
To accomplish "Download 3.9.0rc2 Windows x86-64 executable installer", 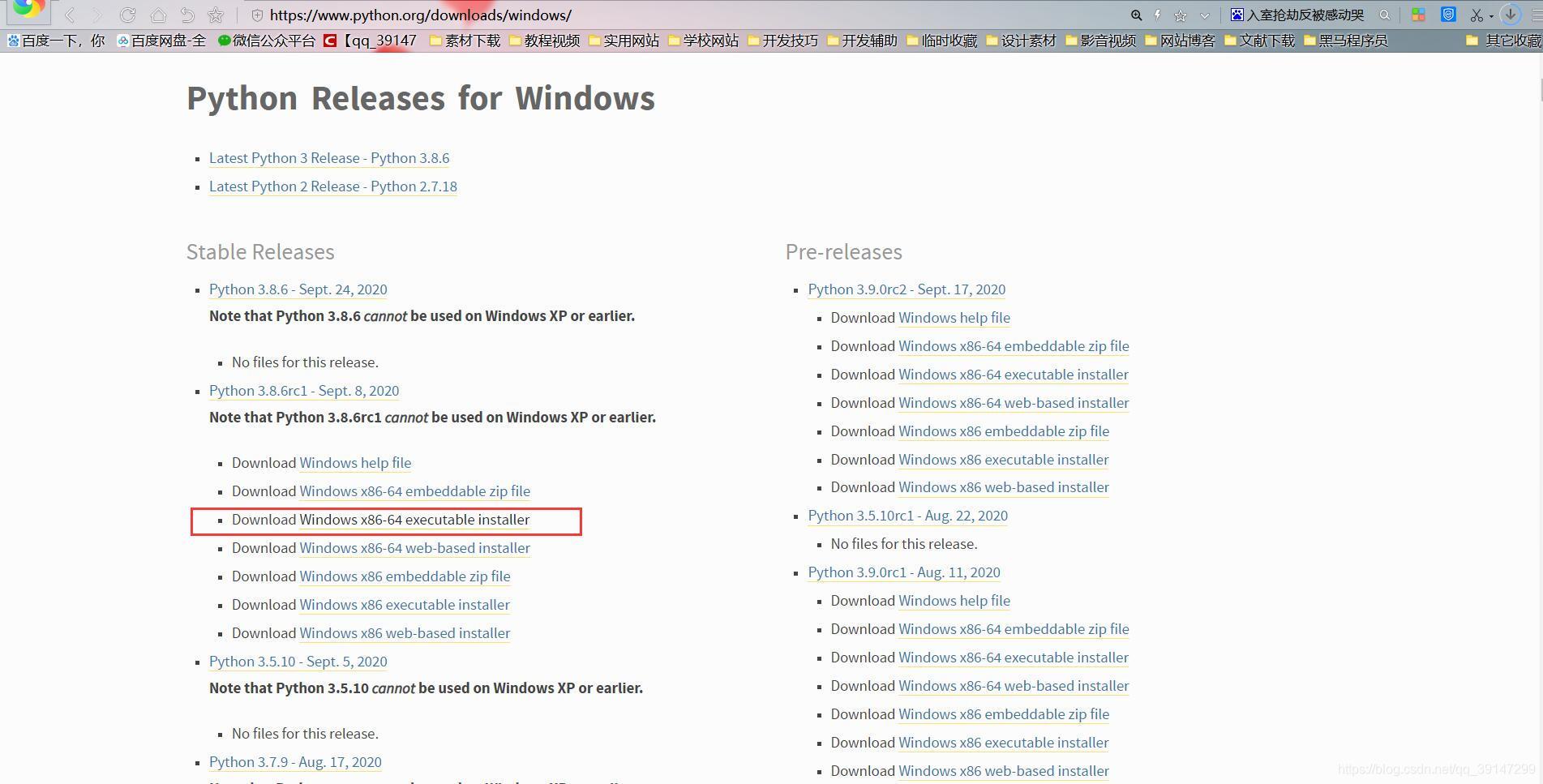I will (x=1014, y=375).
